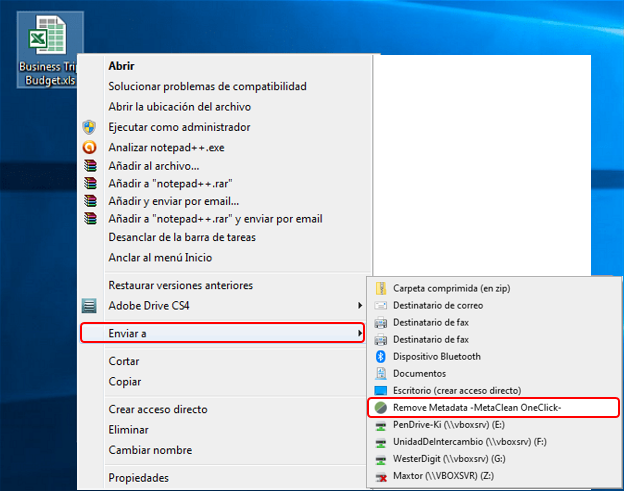The width and height of the screenshot is (624, 491).
Task: Click the Maxtor network drive icon
Action: [380, 476]
